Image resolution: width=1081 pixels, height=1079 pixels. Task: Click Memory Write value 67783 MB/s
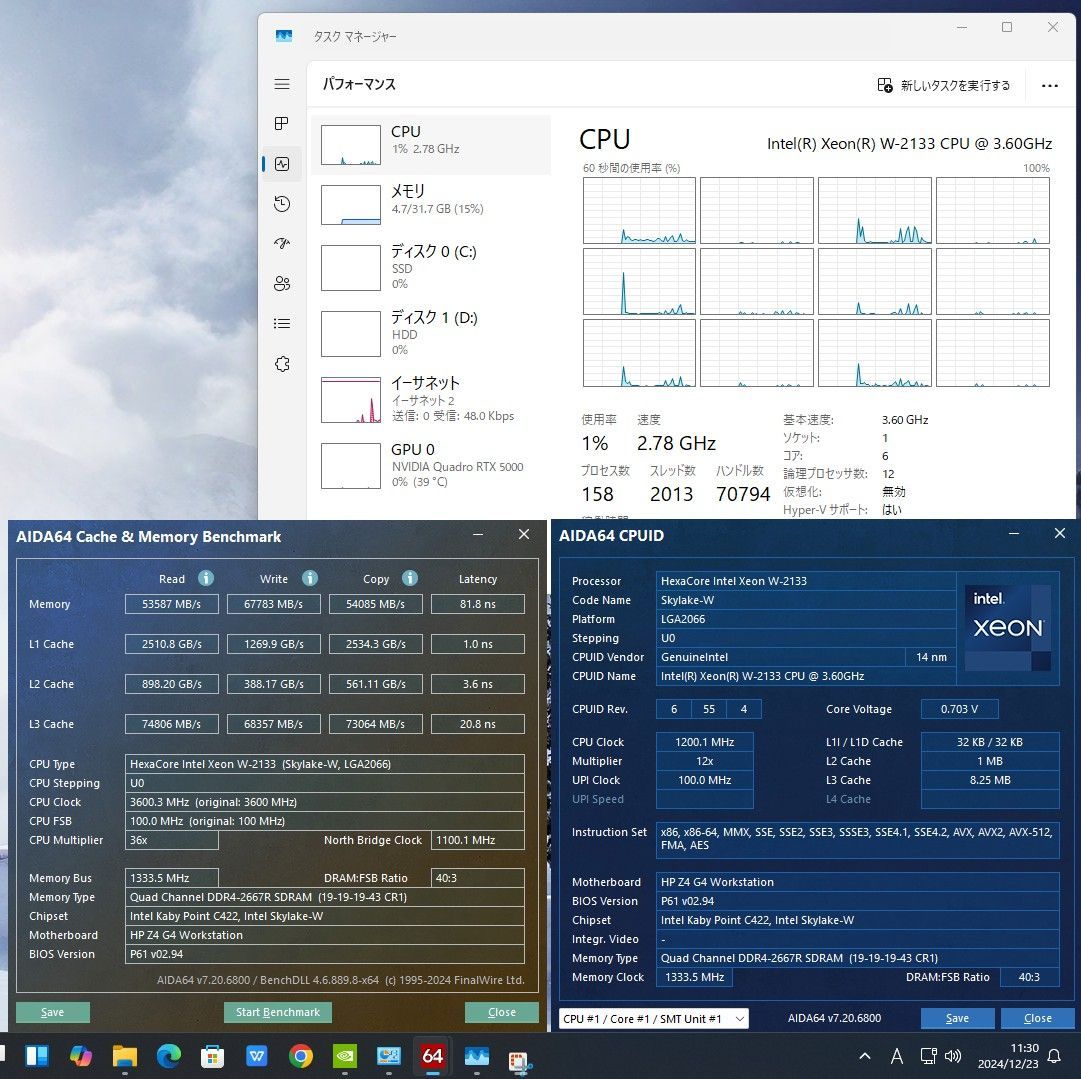pyautogui.click(x=274, y=604)
